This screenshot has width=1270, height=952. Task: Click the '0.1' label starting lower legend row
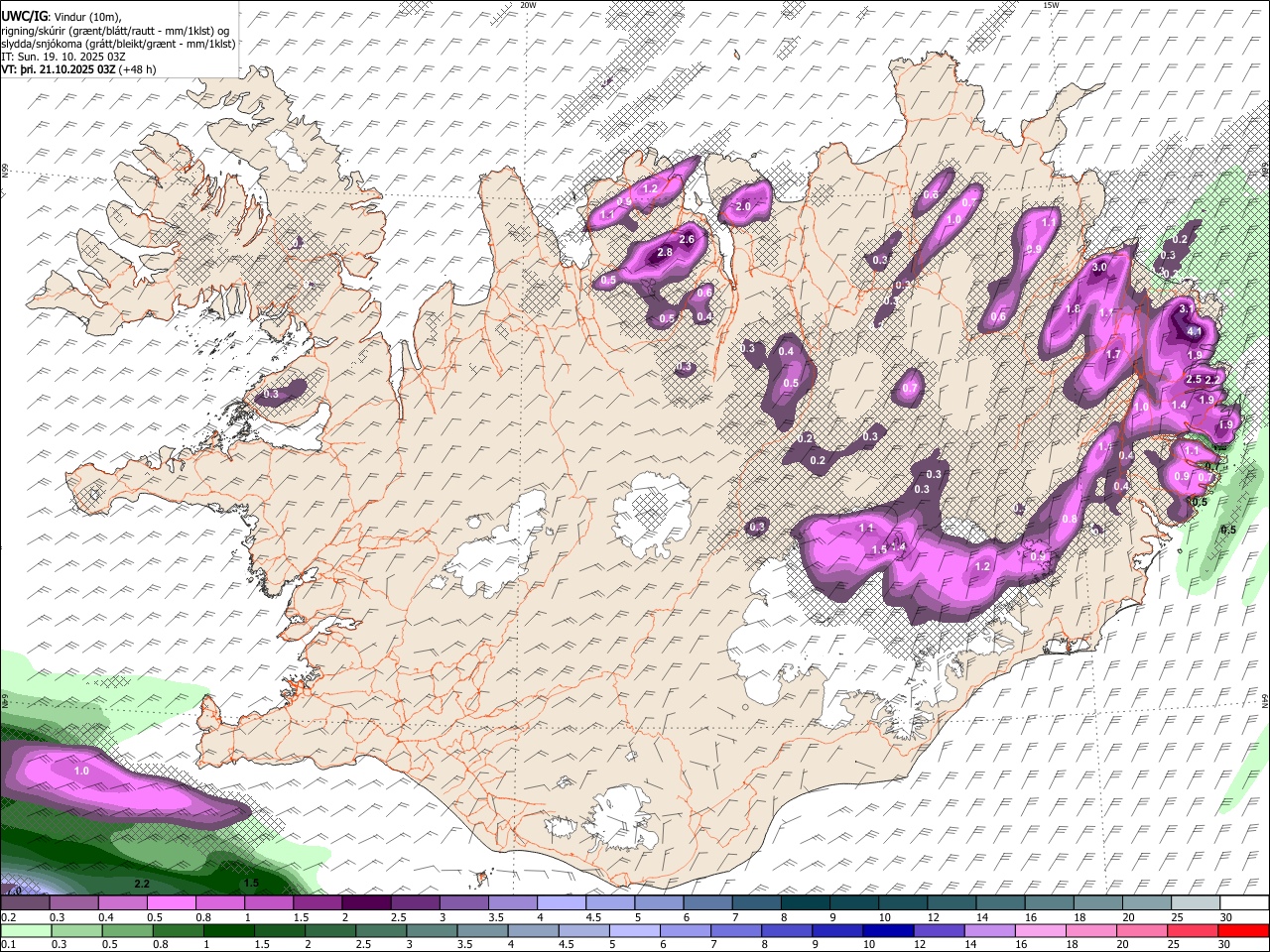[9, 944]
